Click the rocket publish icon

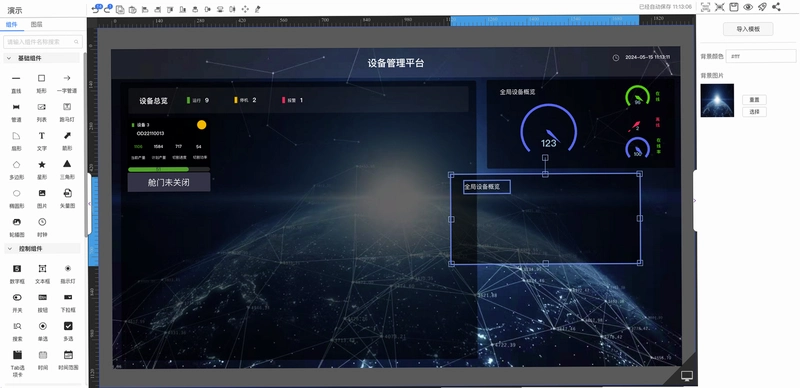[x=762, y=7]
